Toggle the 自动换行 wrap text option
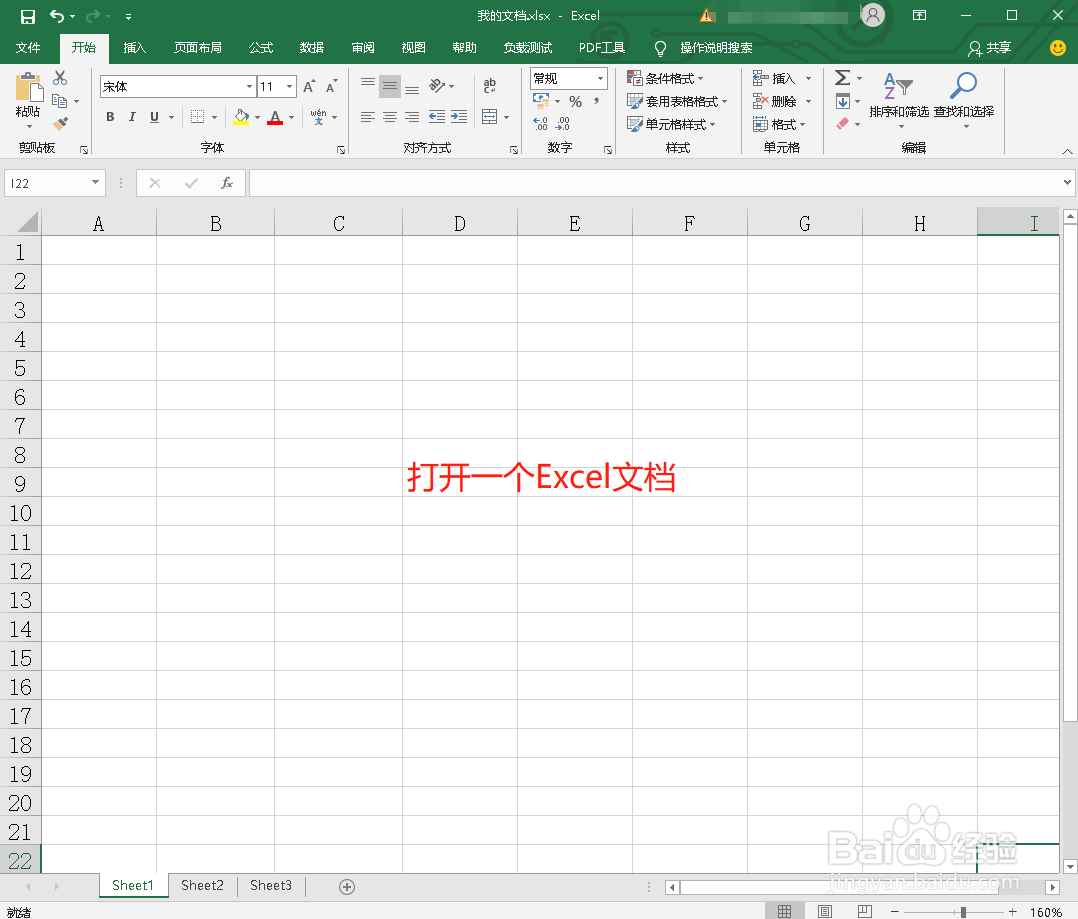 (489, 86)
